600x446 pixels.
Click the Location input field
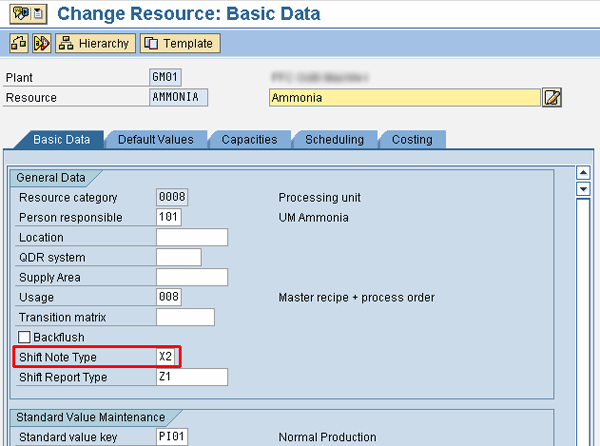(x=192, y=237)
